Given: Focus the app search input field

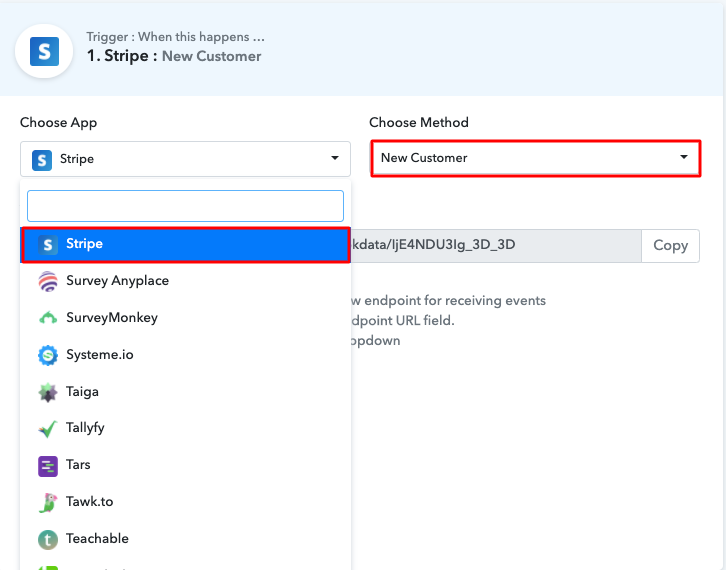Looking at the screenshot, I should (x=185, y=206).
